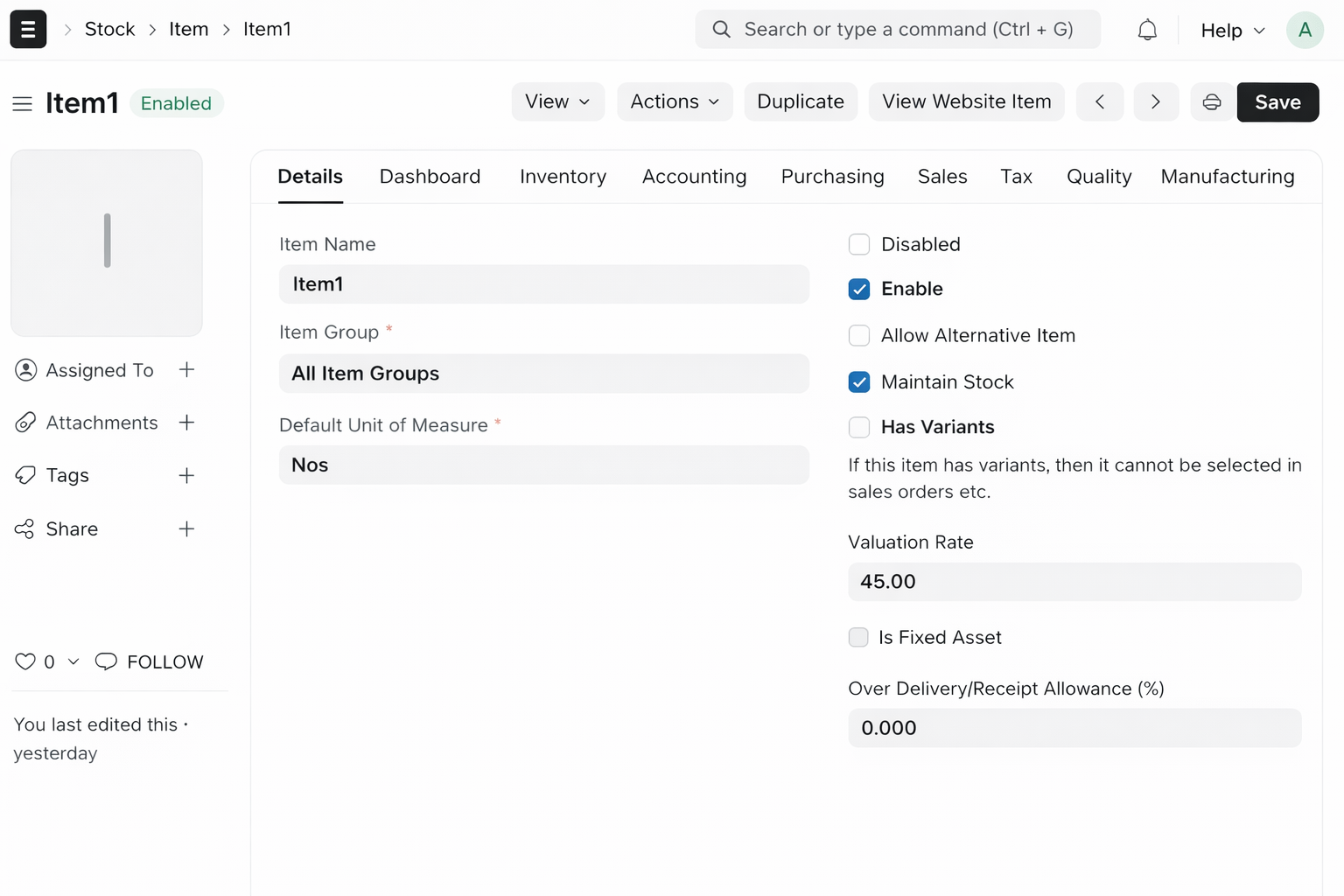
Task: Like the item with the heart icon
Action: (x=25, y=662)
